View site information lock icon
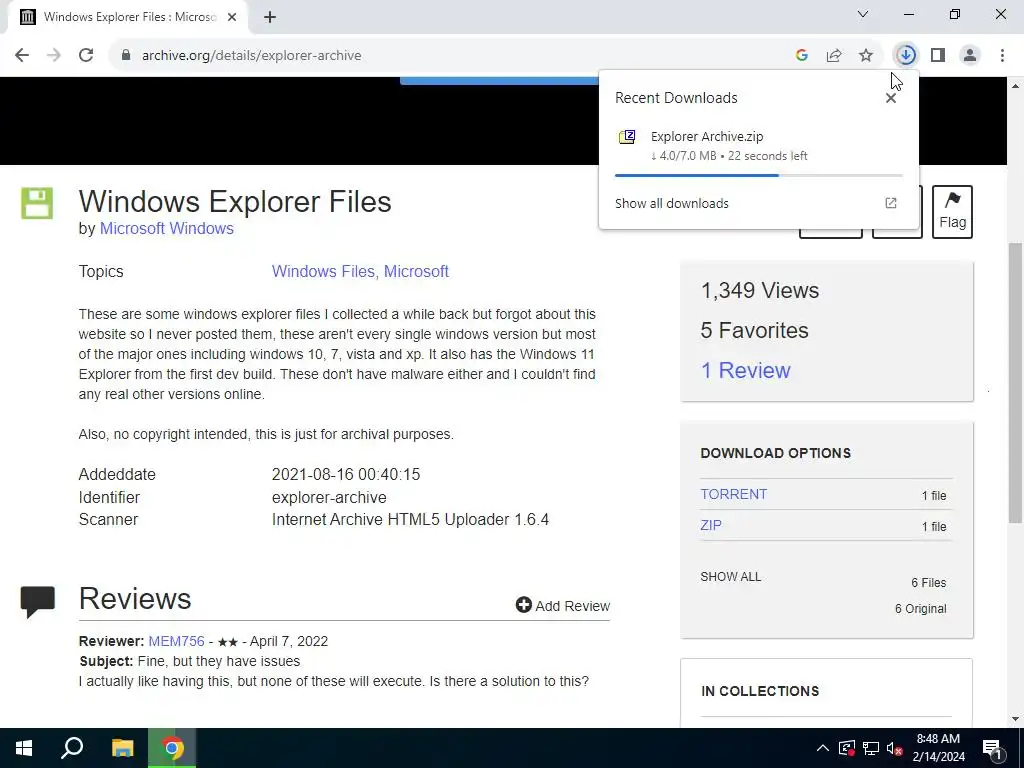Screen dimensions: 1024x768 point(126,56)
